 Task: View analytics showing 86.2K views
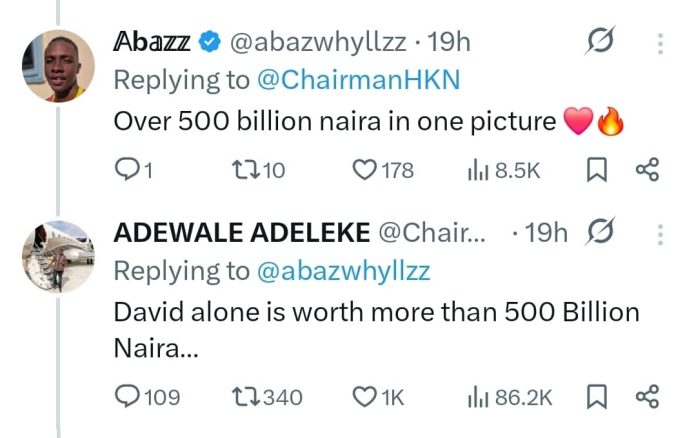pyautogui.click(x=477, y=397)
